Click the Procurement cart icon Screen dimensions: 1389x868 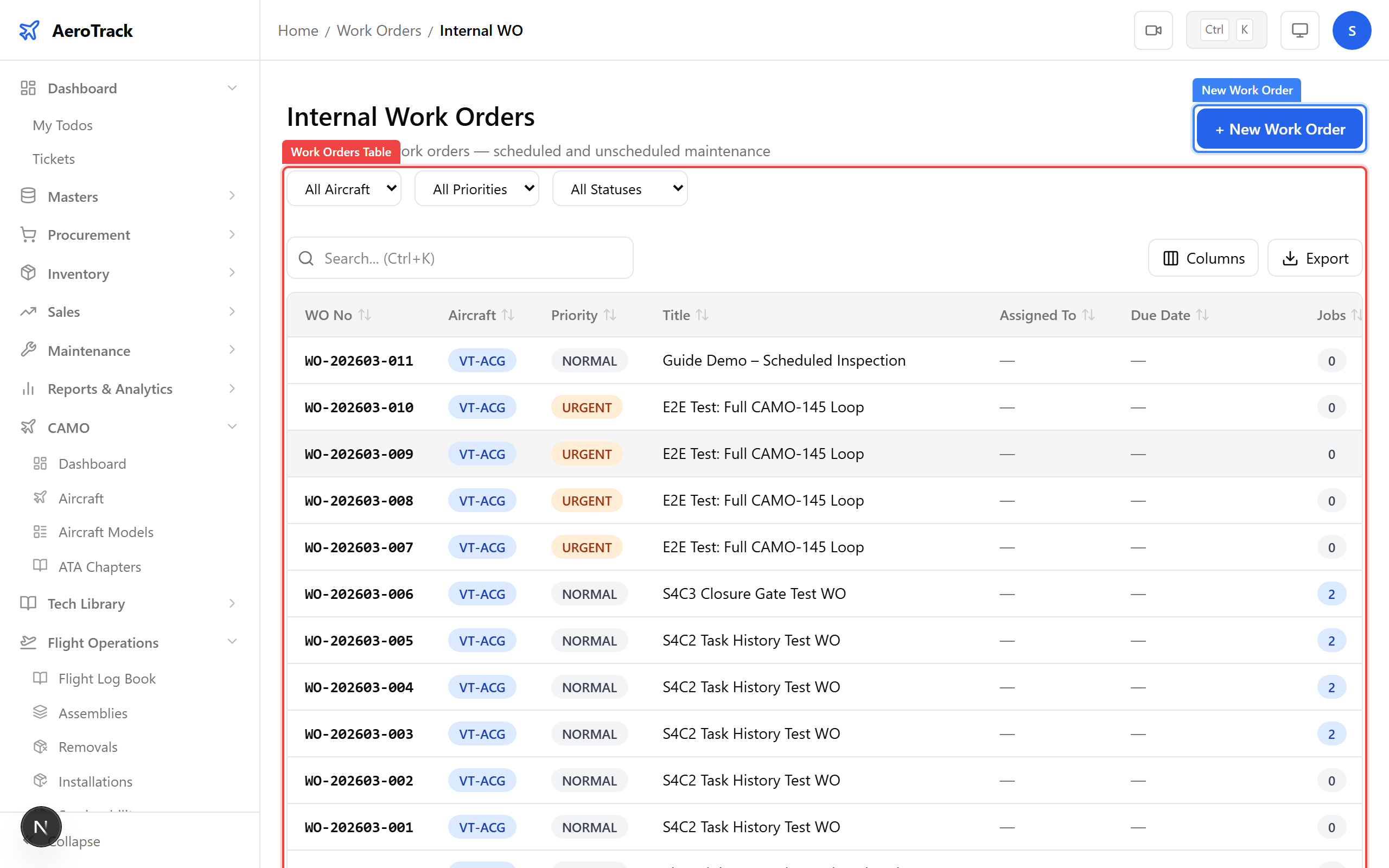[x=29, y=234]
